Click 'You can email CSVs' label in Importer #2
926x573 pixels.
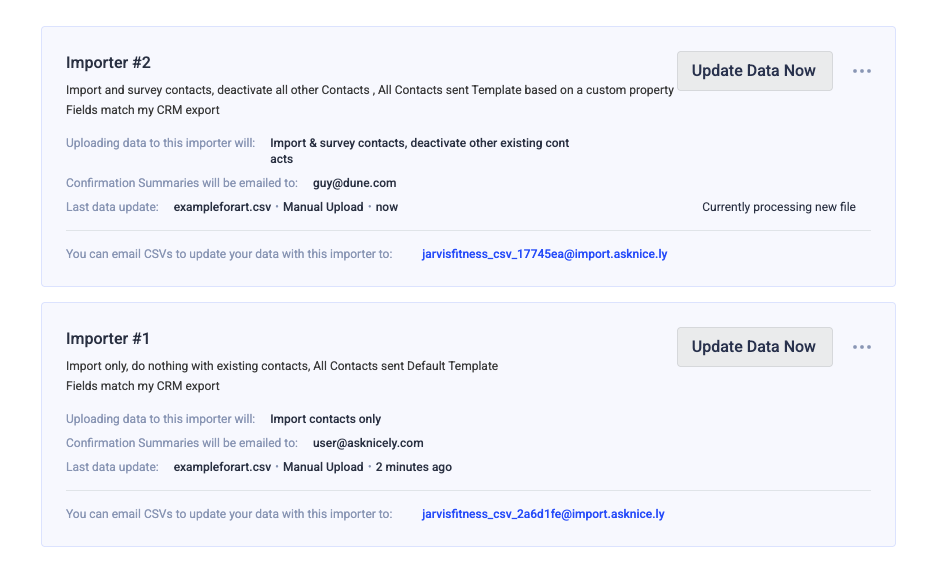click(229, 254)
